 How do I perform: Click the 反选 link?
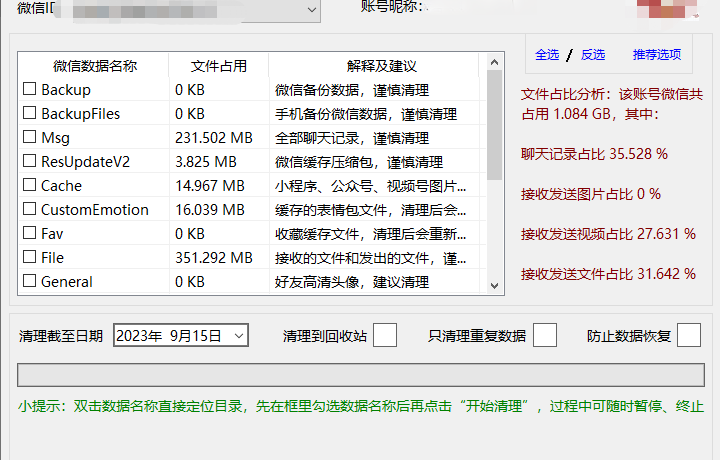(592, 55)
